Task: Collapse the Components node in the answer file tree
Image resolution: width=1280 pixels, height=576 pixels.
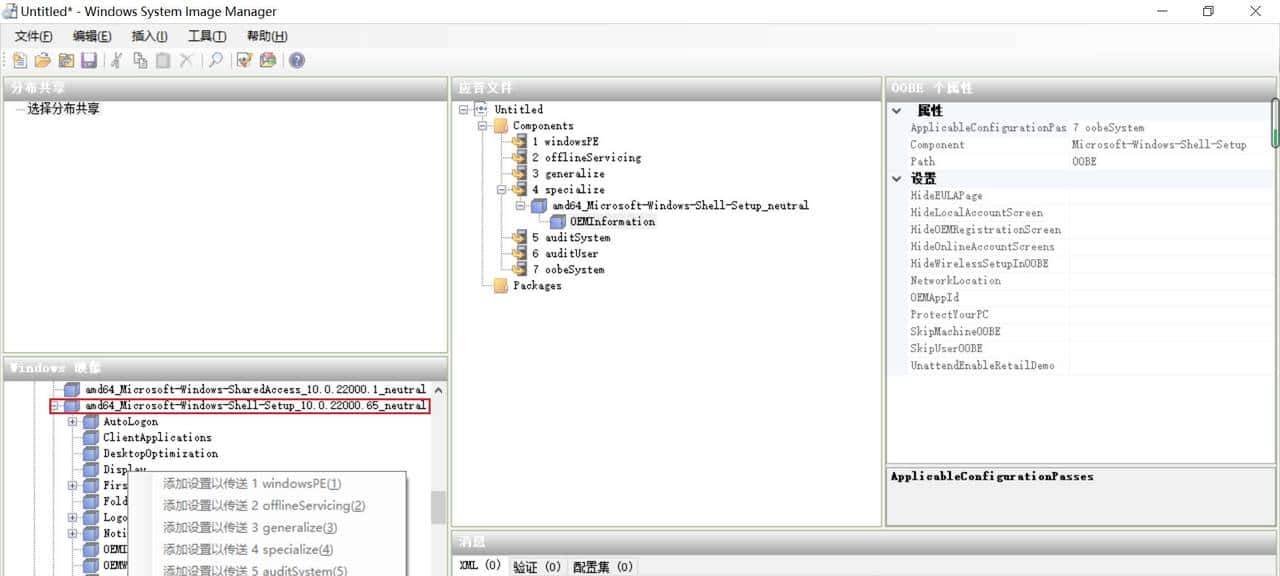Action: pyautogui.click(x=482, y=126)
